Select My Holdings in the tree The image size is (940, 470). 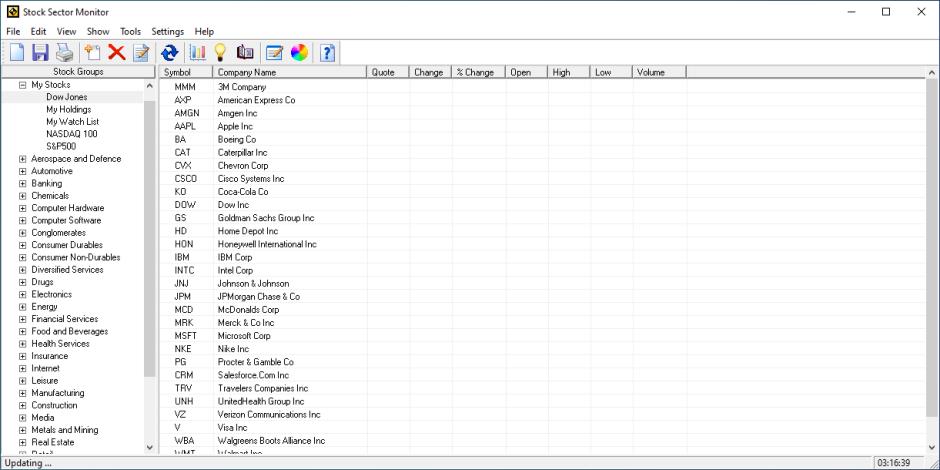tap(68, 110)
